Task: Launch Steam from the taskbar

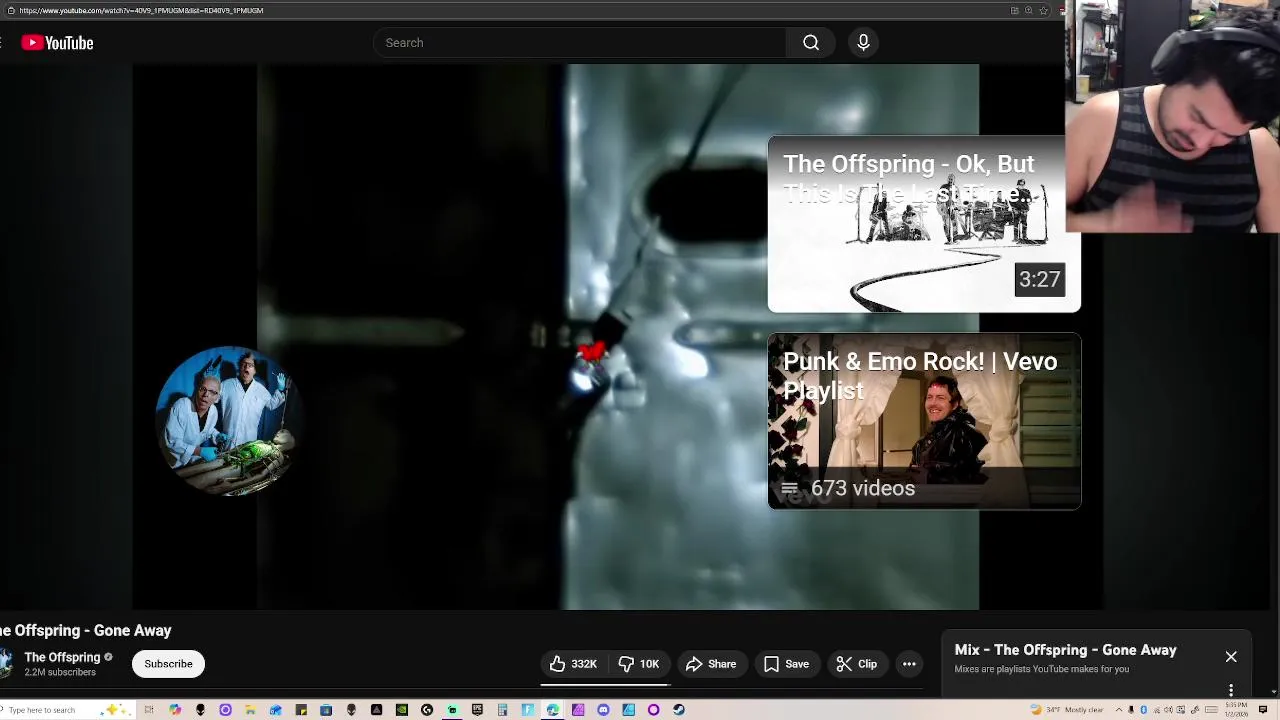Action: tap(679, 710)
